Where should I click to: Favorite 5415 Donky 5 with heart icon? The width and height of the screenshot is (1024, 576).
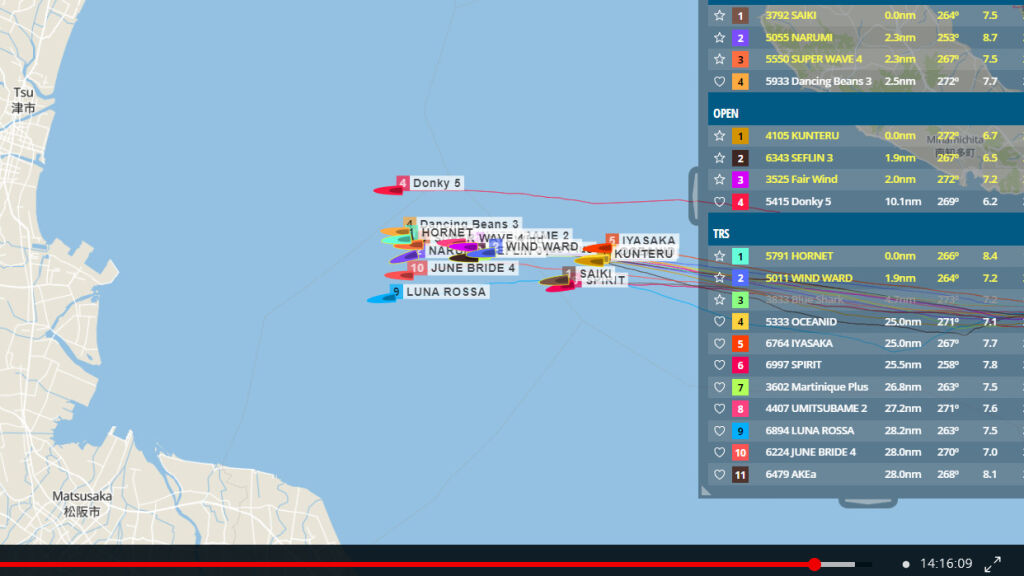[719, 202]
